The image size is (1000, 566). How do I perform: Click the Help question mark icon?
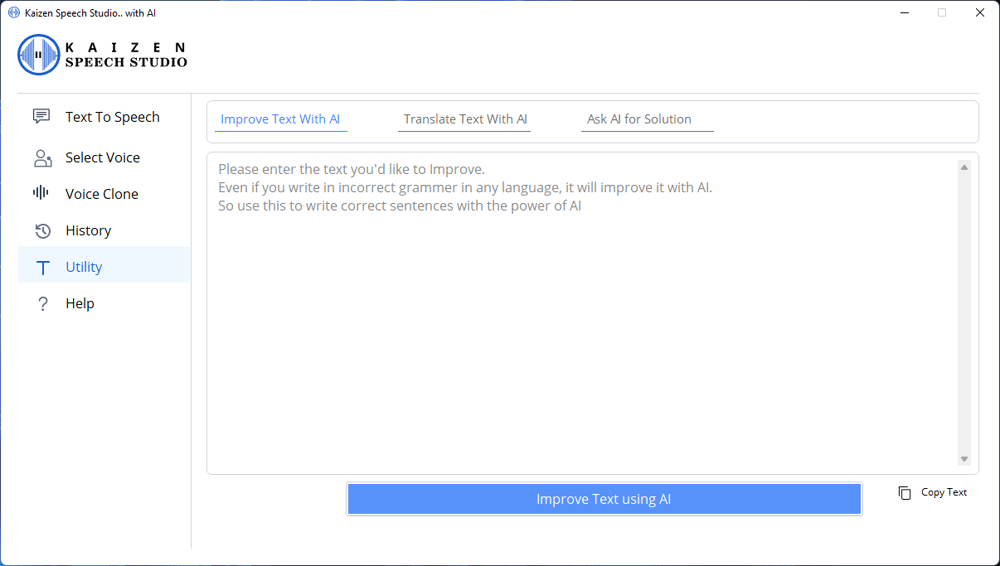click(x=42, y=304)
